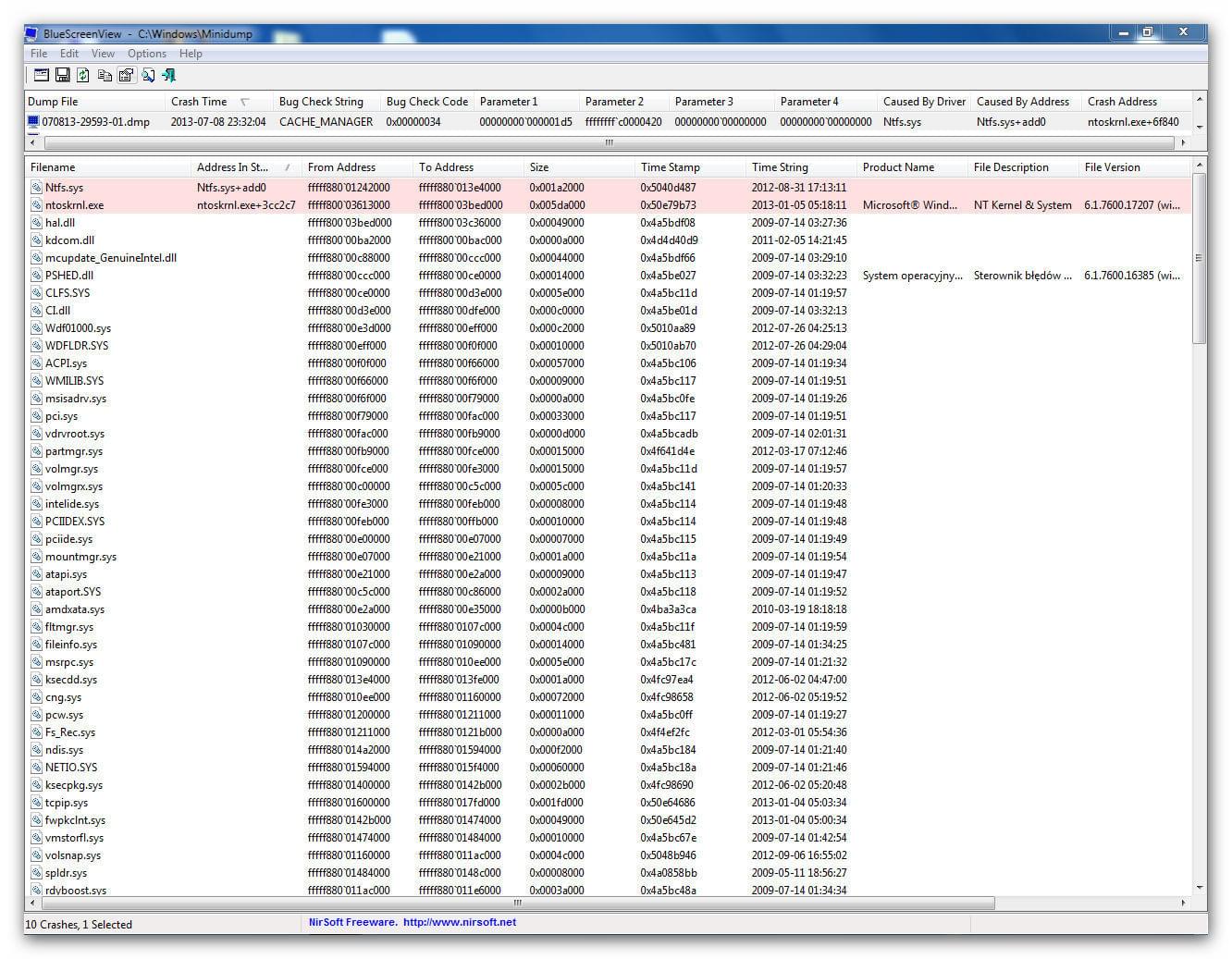Select the 070813-29593-01.dmp crash row
The image size is (1232, 959).
tap(609, 121)
